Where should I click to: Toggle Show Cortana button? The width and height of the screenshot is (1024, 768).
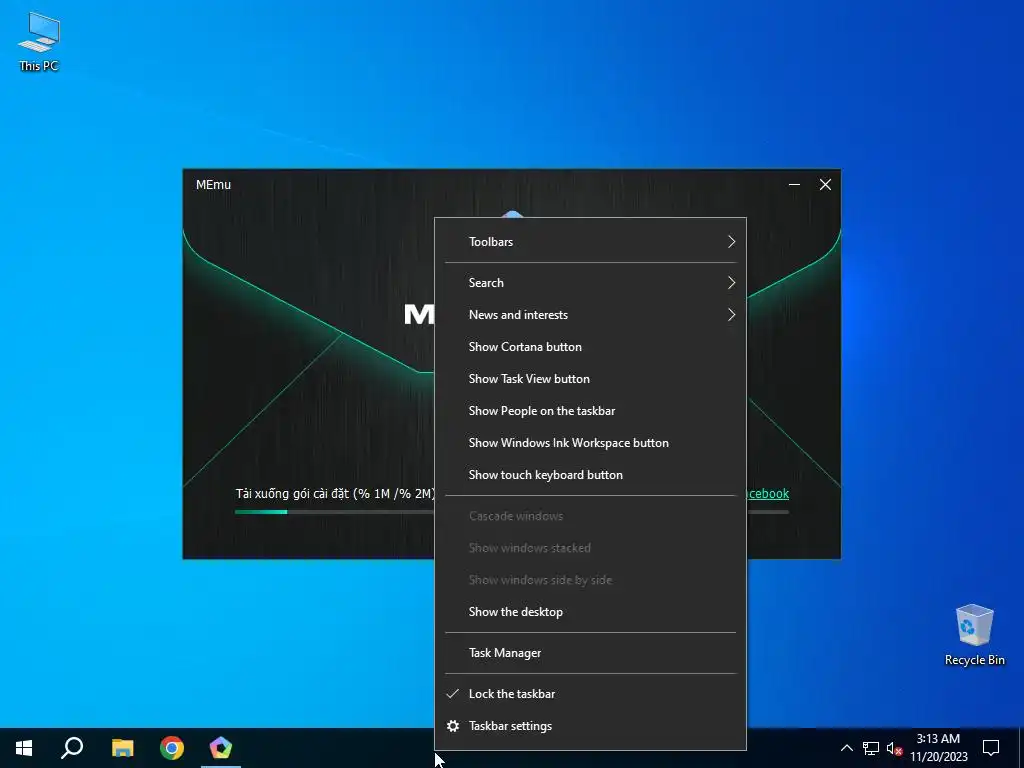tap(590, 347)
